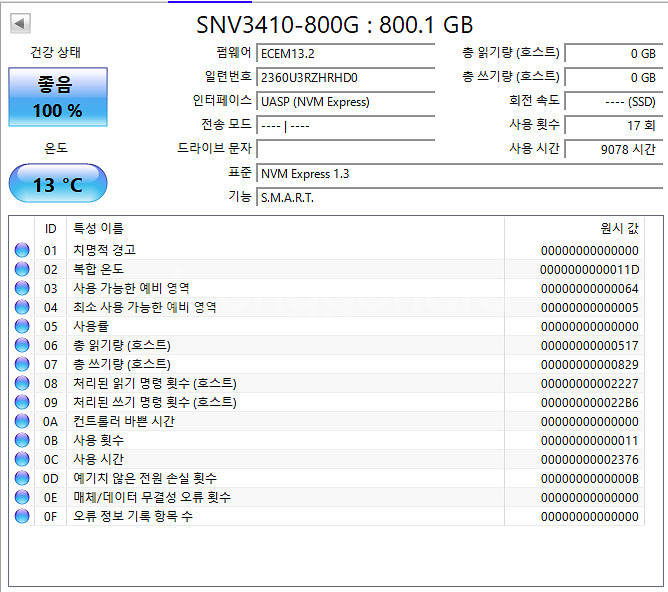Click raw value 0000000000517
668x592 pixels.
pyautogui.click(x=590, y=345)
